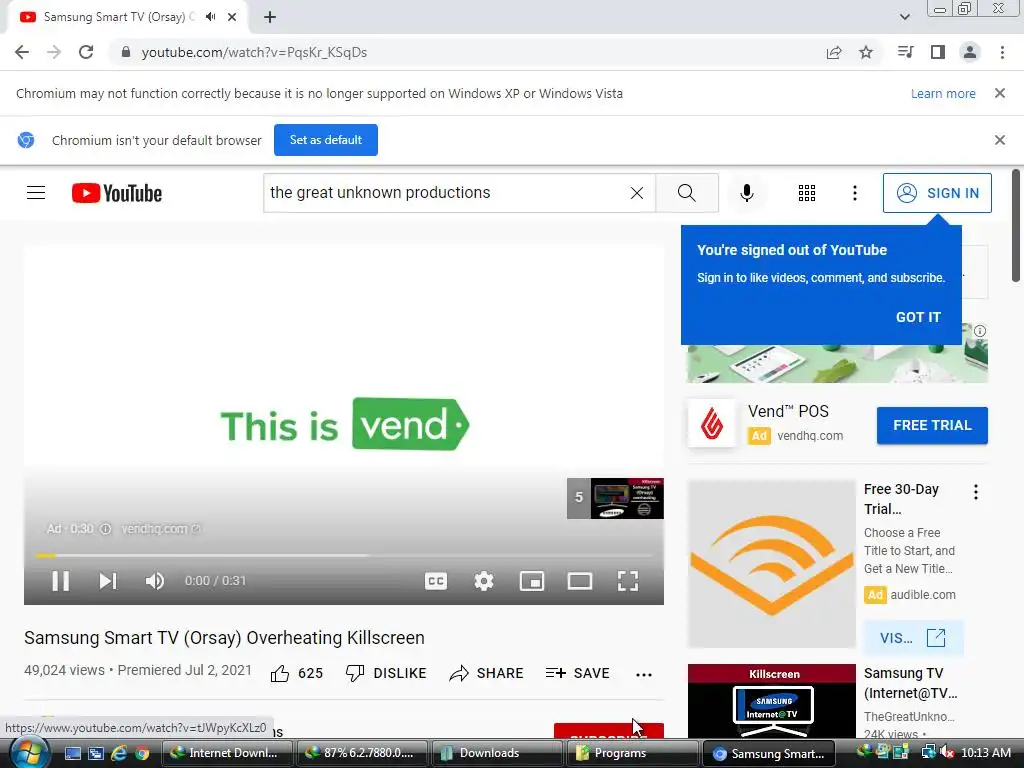The image size is (1024, 768).
Task: Click the DISLIKE button
Action: 385,673
